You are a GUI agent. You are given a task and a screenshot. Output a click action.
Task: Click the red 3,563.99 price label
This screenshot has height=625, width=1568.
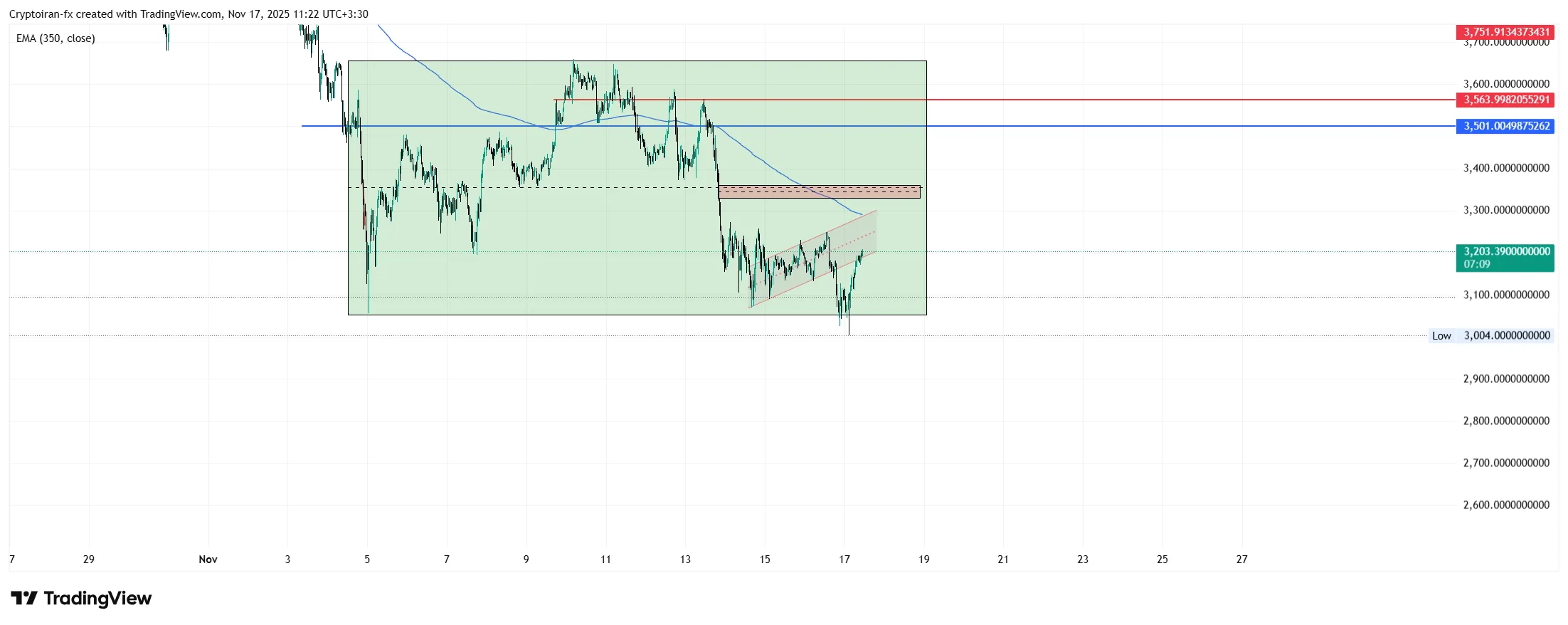(x=1505, y=100)
